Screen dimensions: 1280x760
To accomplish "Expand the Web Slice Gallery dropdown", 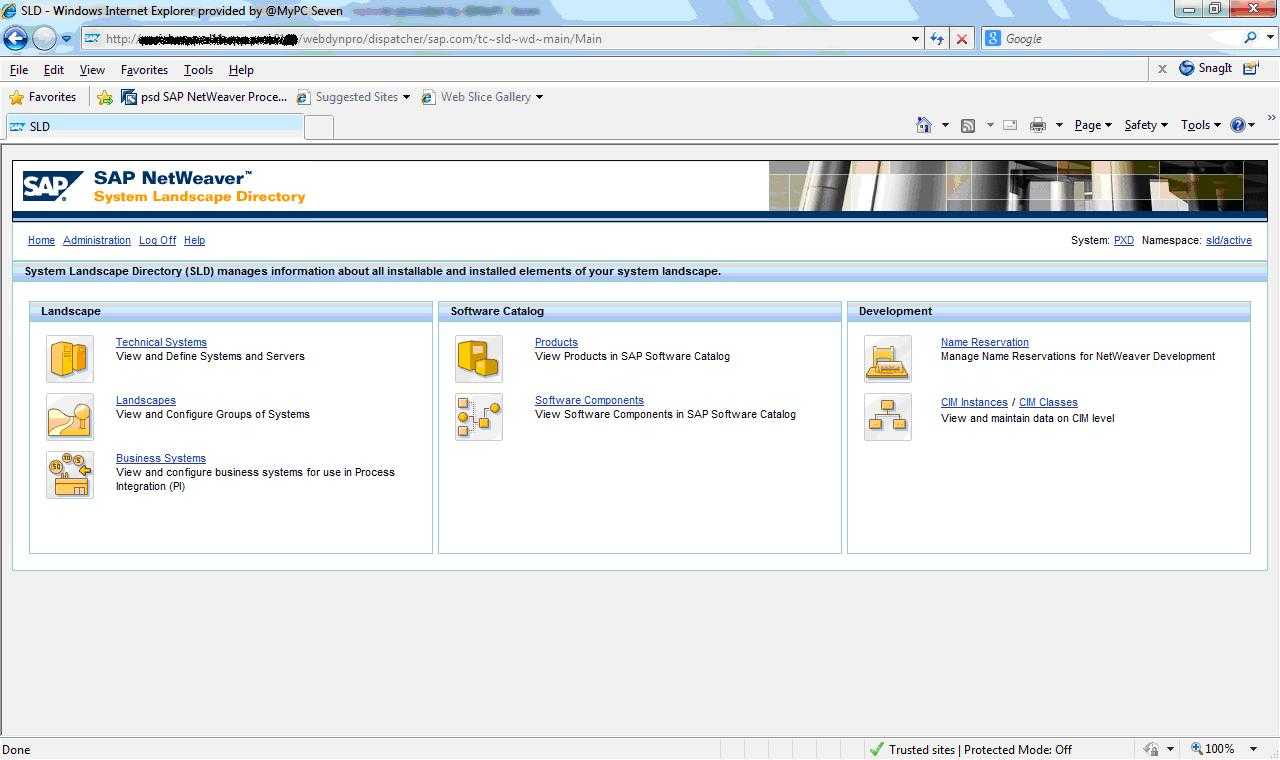I will (x=539, y=97).
